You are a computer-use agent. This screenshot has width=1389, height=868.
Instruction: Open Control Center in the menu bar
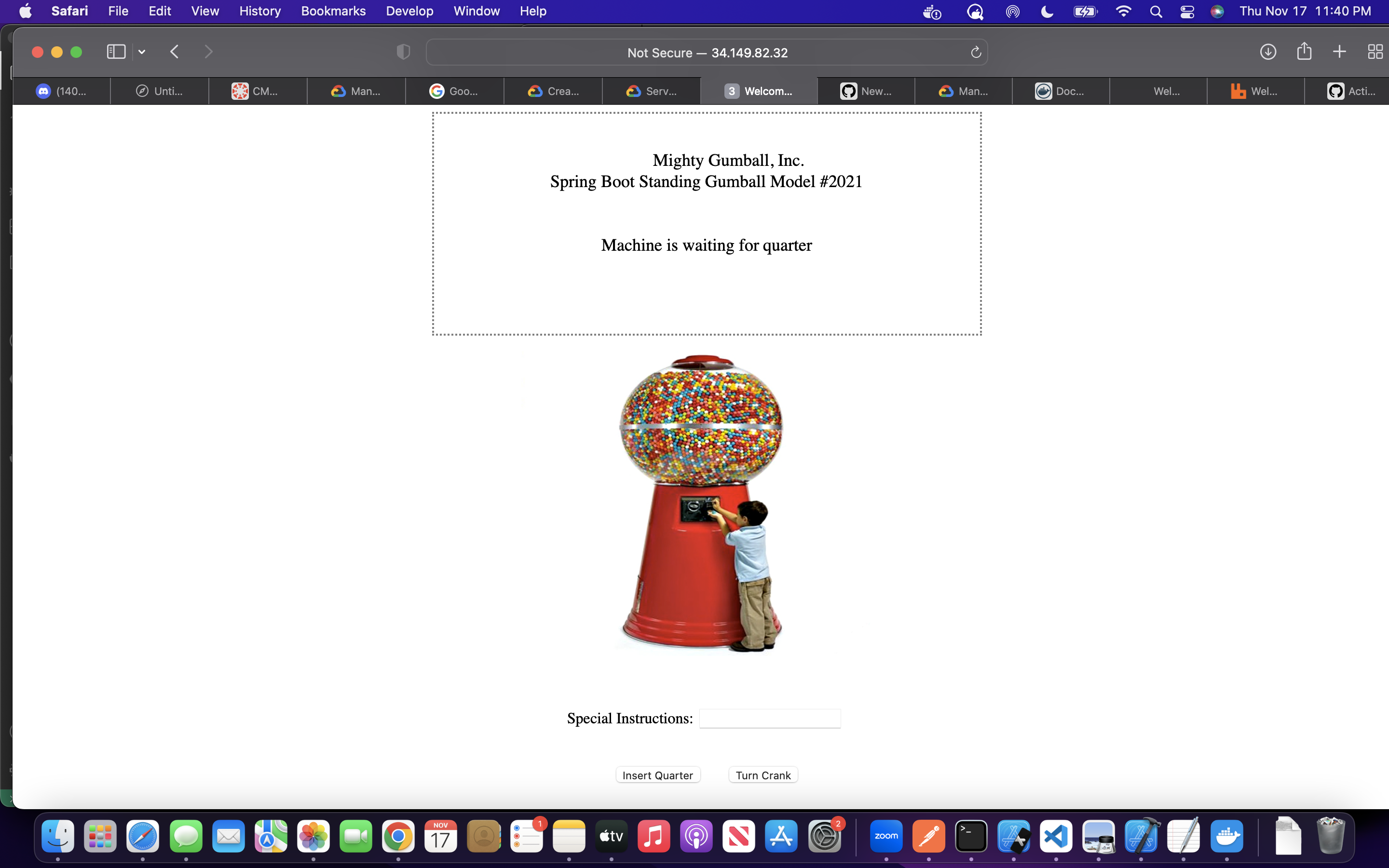click(x=1187, y=12)
